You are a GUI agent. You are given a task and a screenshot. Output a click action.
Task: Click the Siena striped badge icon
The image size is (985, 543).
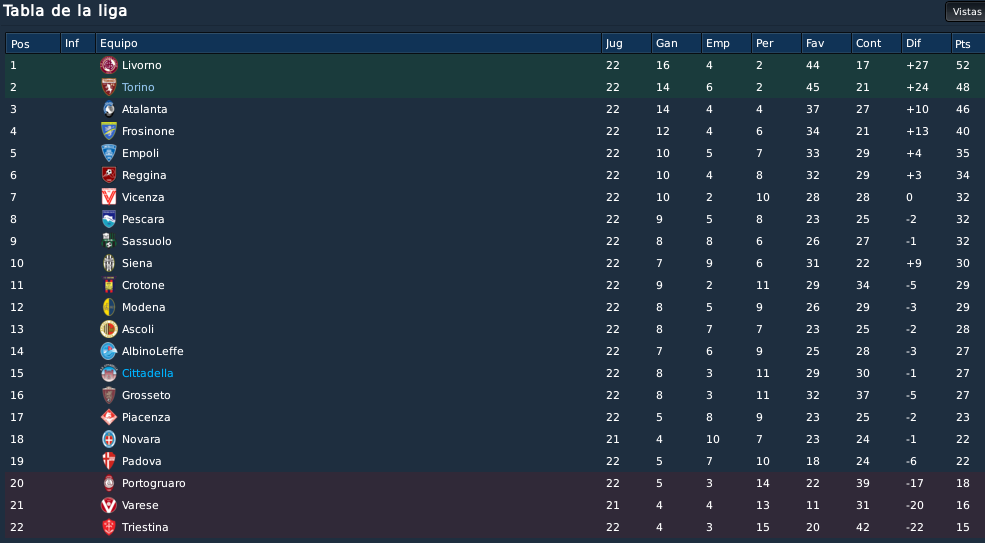(x=109, y=263)
